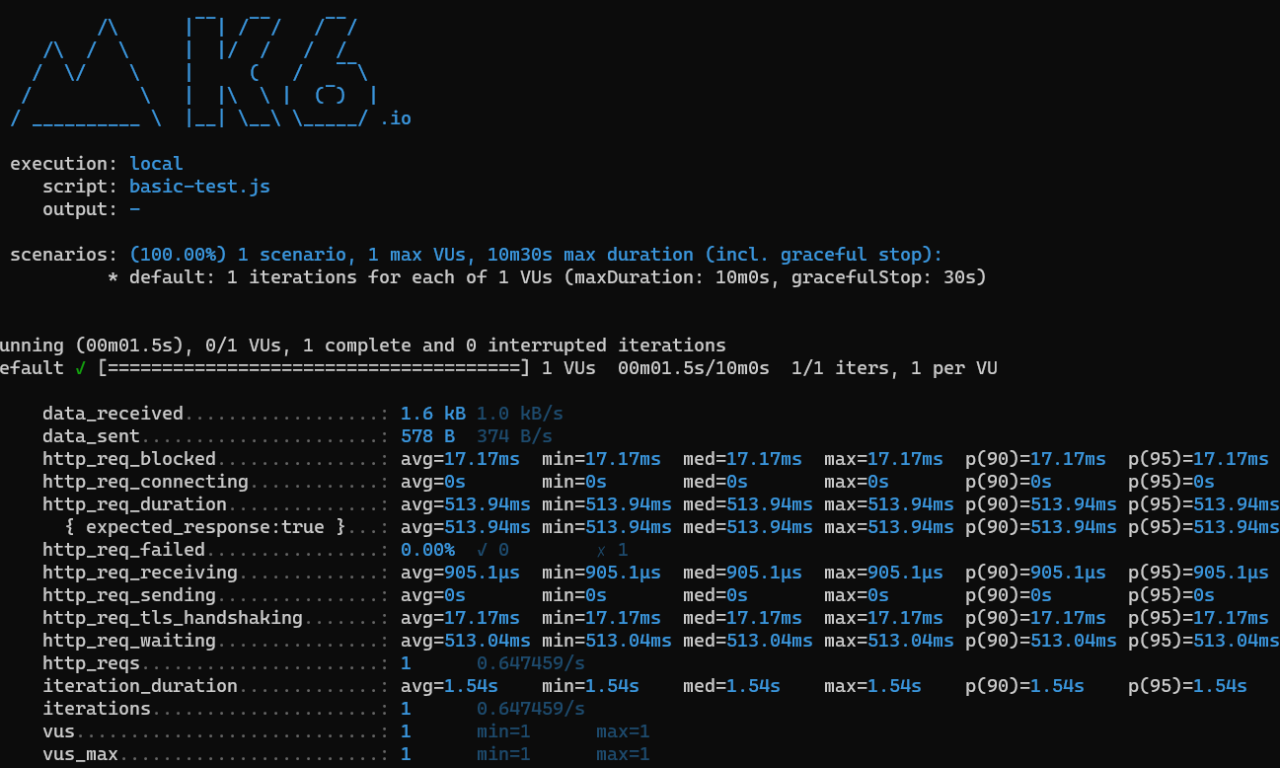
Task: Click the green checkmark beside default
Action: pos(81,369)
